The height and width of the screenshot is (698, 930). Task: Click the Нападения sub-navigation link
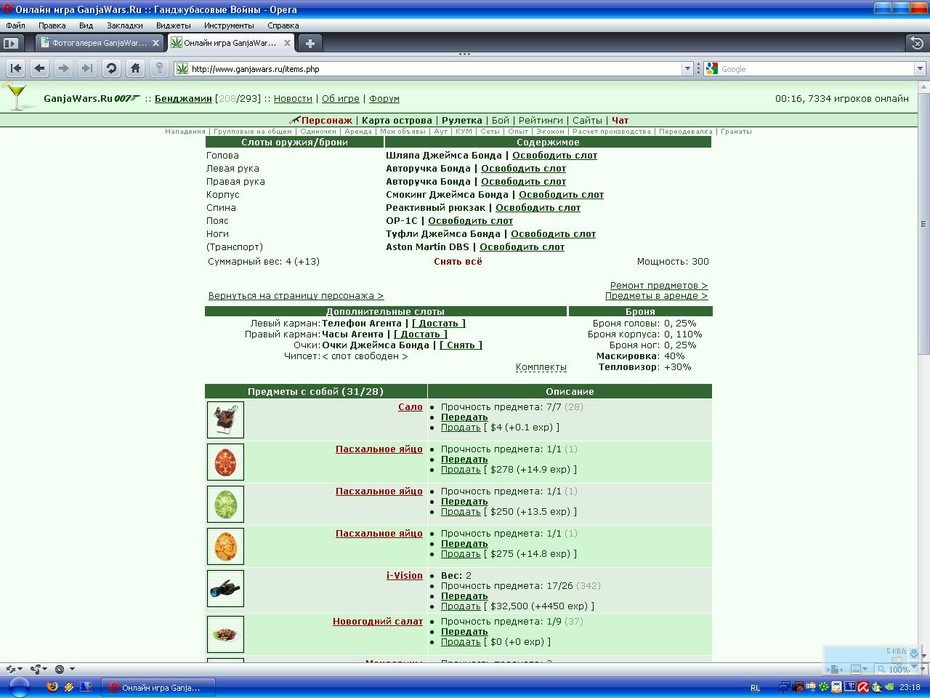[185, 132]
